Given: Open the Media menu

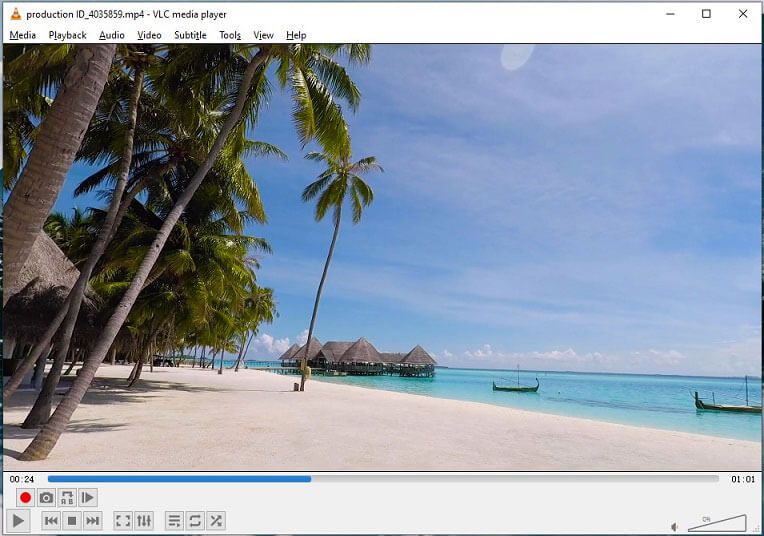Looking at the screenshot, I should [x=22, y=35].
